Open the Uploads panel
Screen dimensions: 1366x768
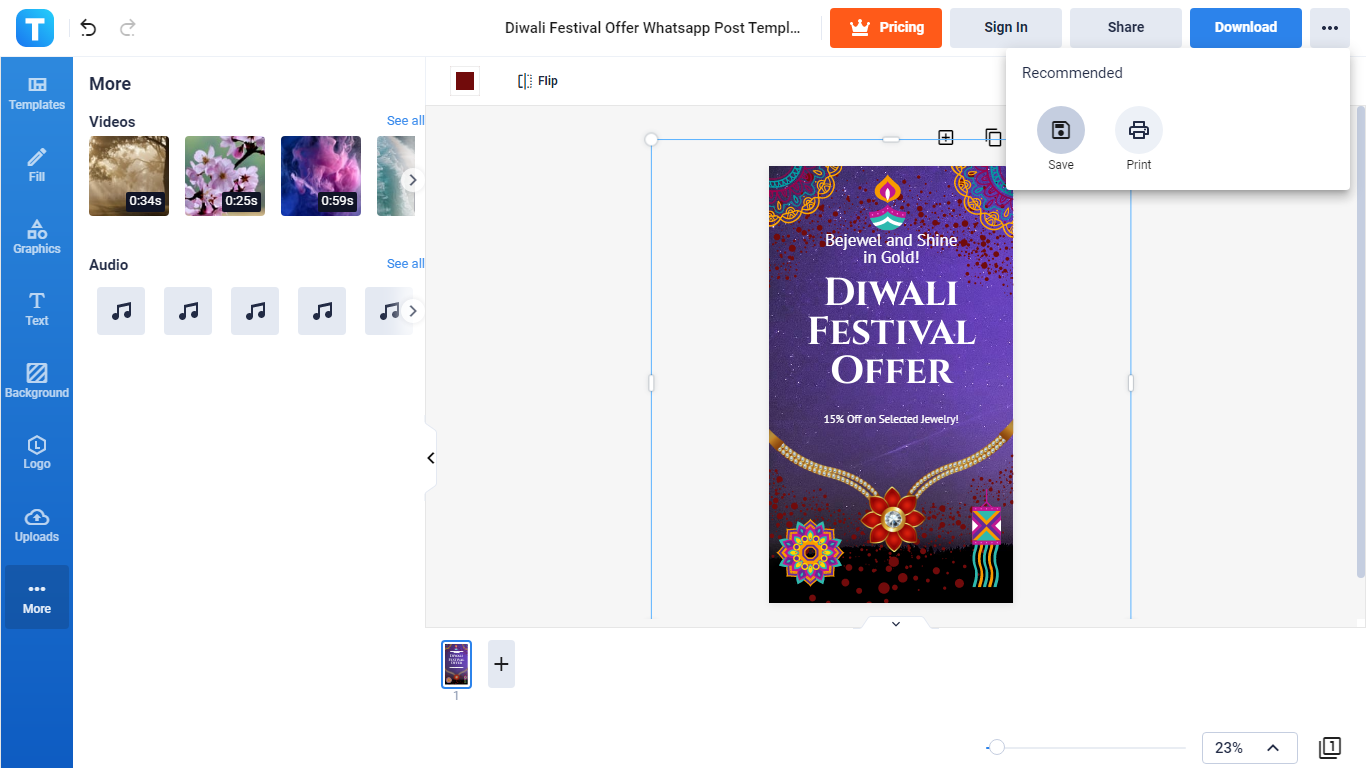pyautogui.click(x=37, y=525)
